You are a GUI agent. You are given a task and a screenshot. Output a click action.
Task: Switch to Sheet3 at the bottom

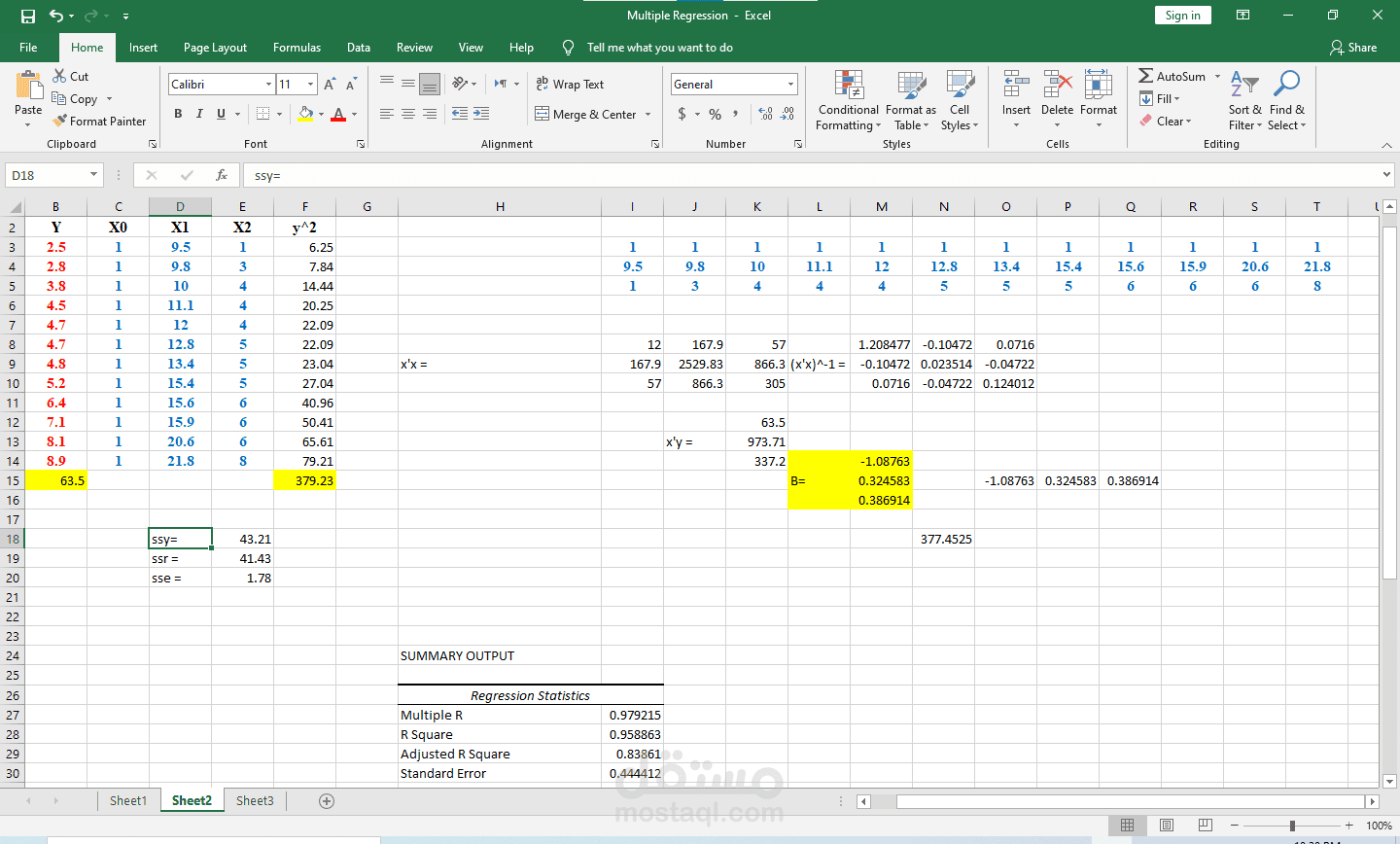[x=254, y=800]
